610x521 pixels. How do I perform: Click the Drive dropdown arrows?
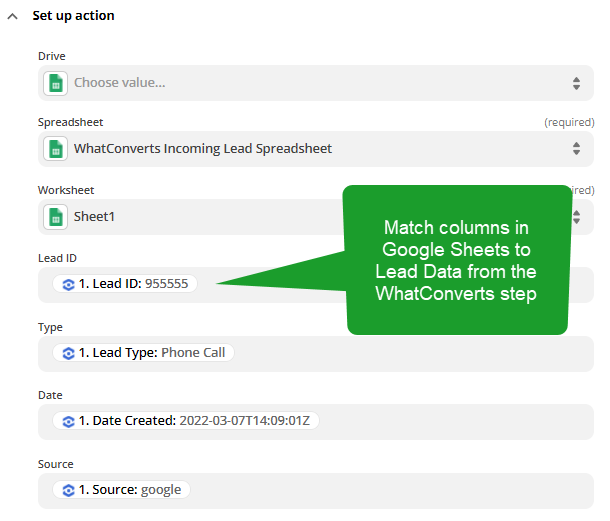coord(576,83)
